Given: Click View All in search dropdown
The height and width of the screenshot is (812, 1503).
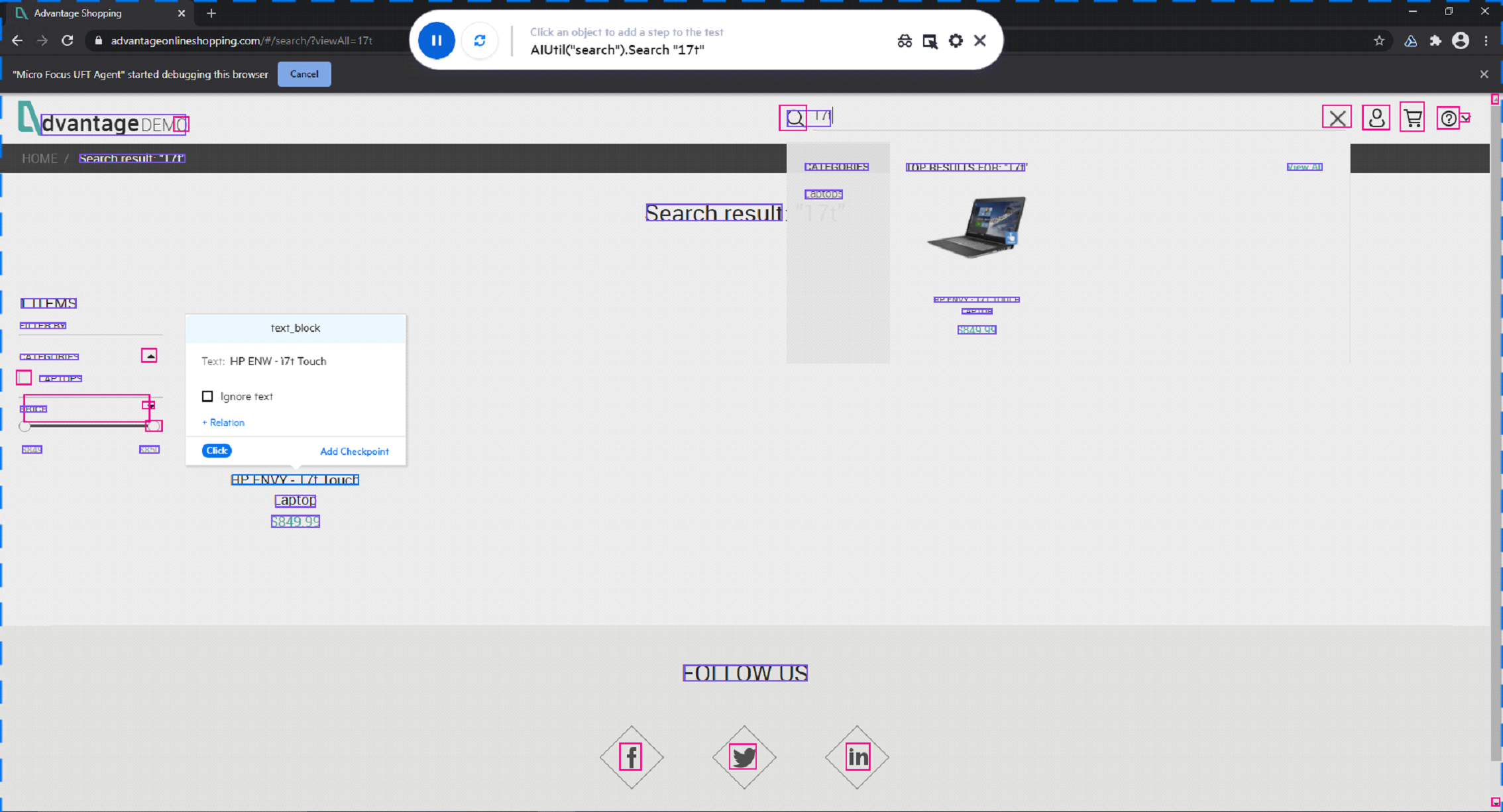Looking at the screenshot, I should click(x=1304, y=167).
